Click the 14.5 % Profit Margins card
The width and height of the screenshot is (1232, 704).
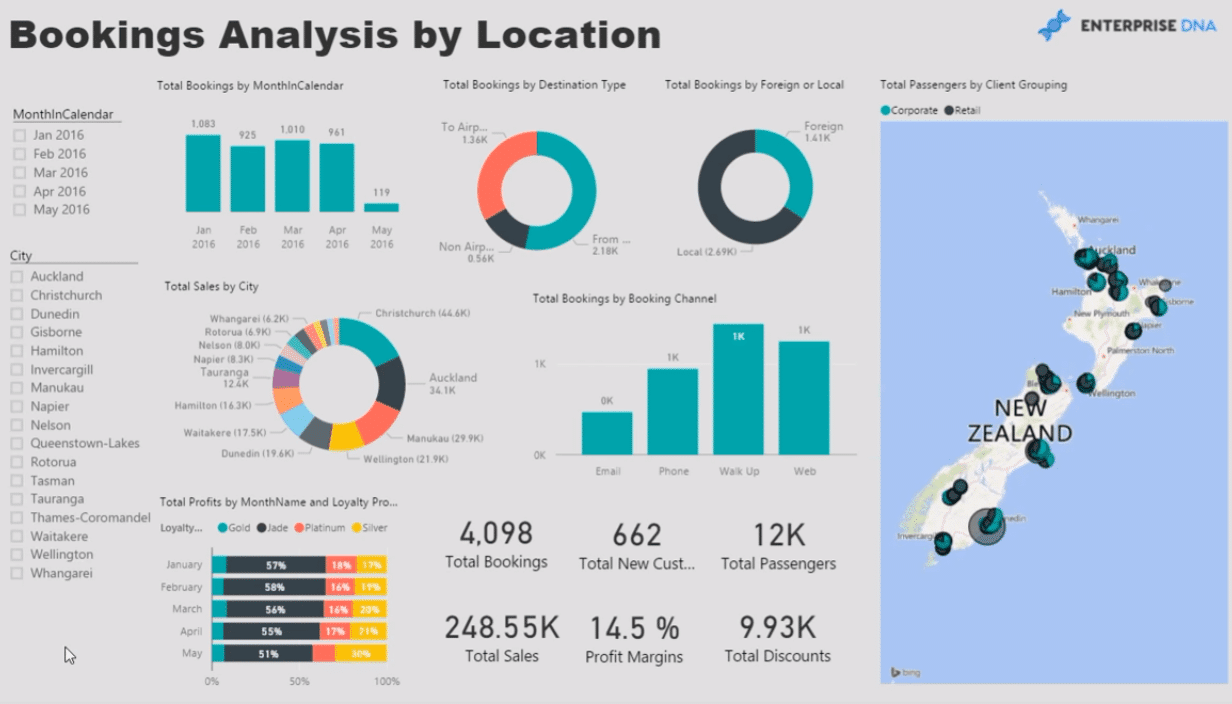pyautogui.click(x=634, y=638)
